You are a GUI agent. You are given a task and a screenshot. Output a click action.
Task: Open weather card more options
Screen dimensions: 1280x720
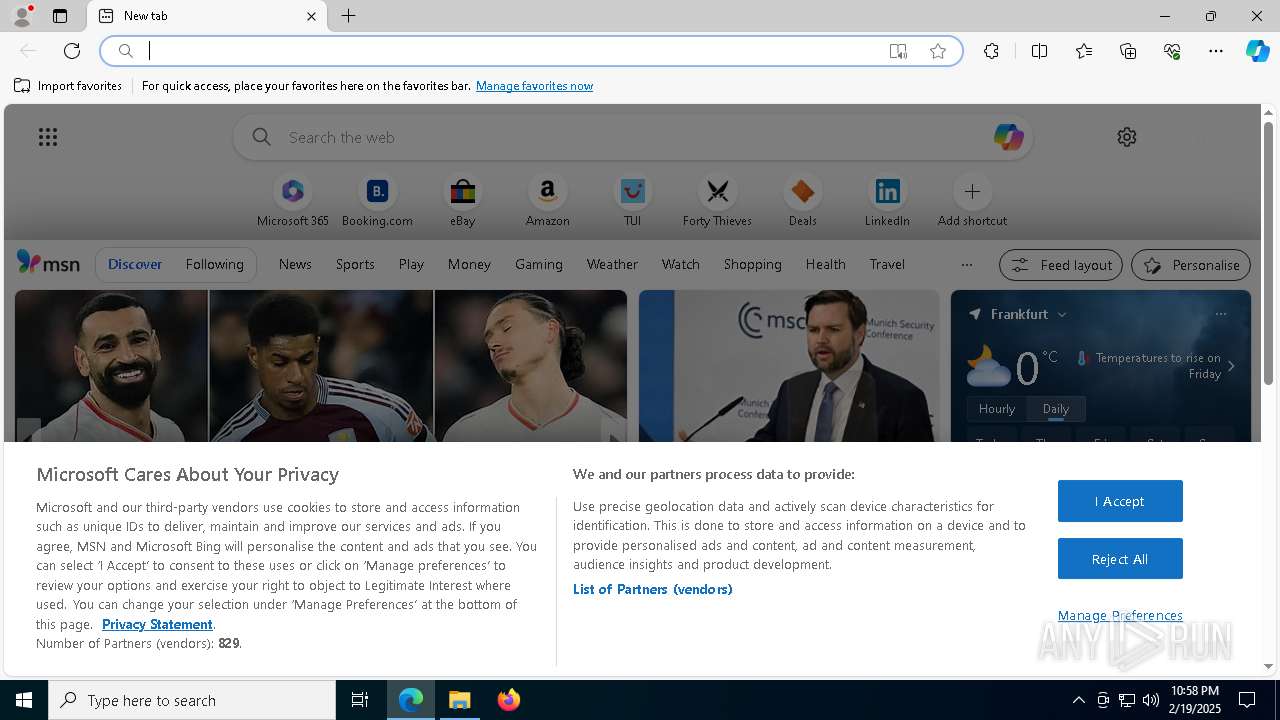pyautogui.click(x=1220, y=314)
